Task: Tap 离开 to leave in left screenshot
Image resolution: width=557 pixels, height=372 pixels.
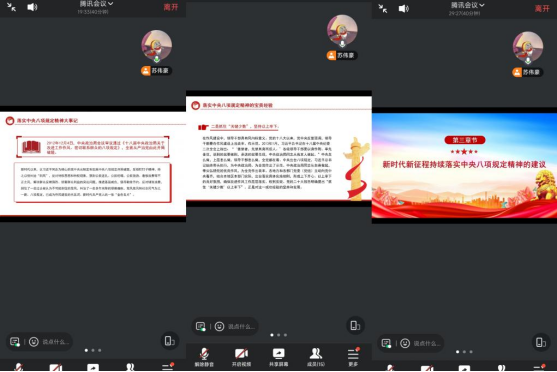Action: 171,7
